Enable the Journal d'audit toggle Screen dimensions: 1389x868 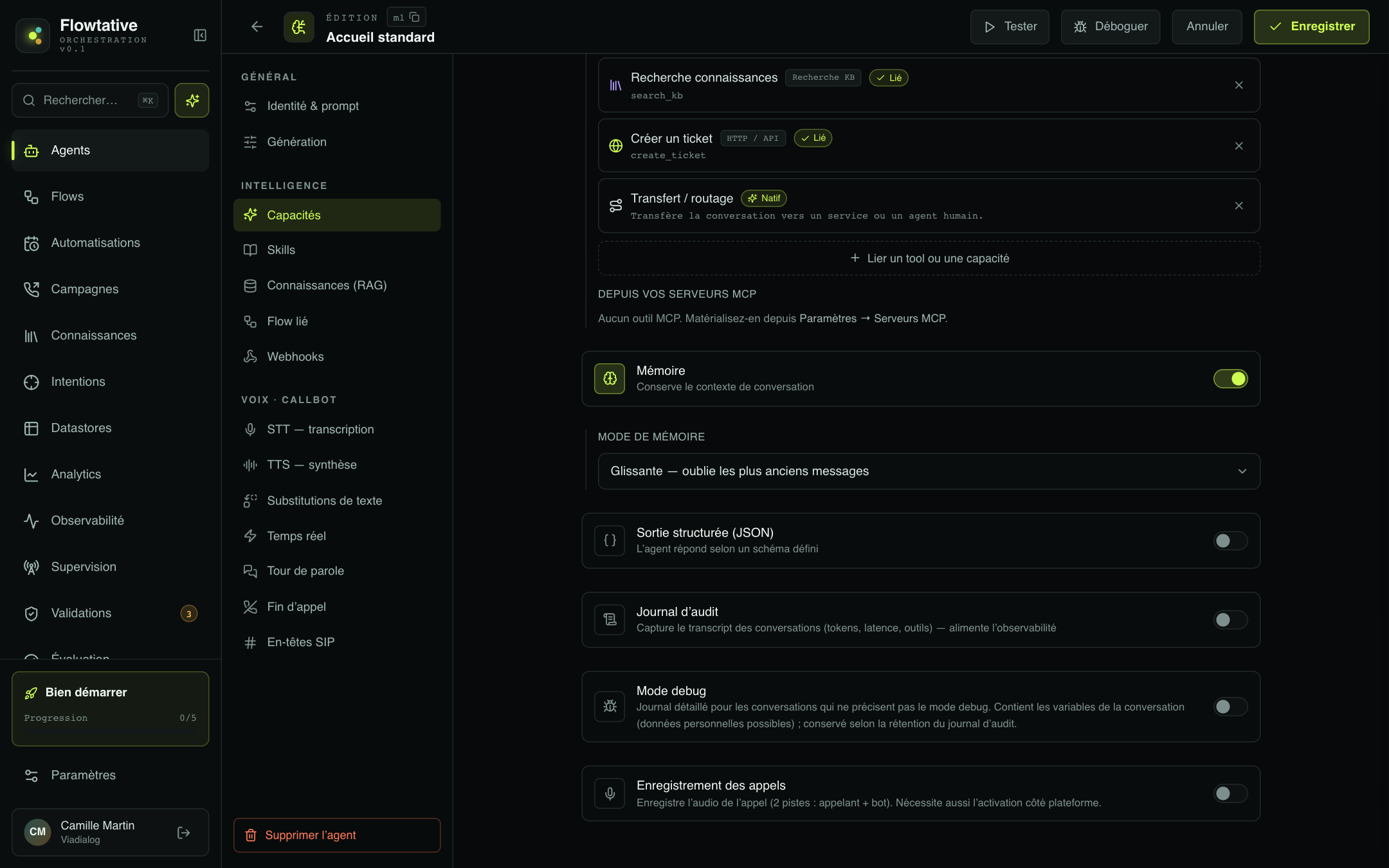pos(1230,620)
